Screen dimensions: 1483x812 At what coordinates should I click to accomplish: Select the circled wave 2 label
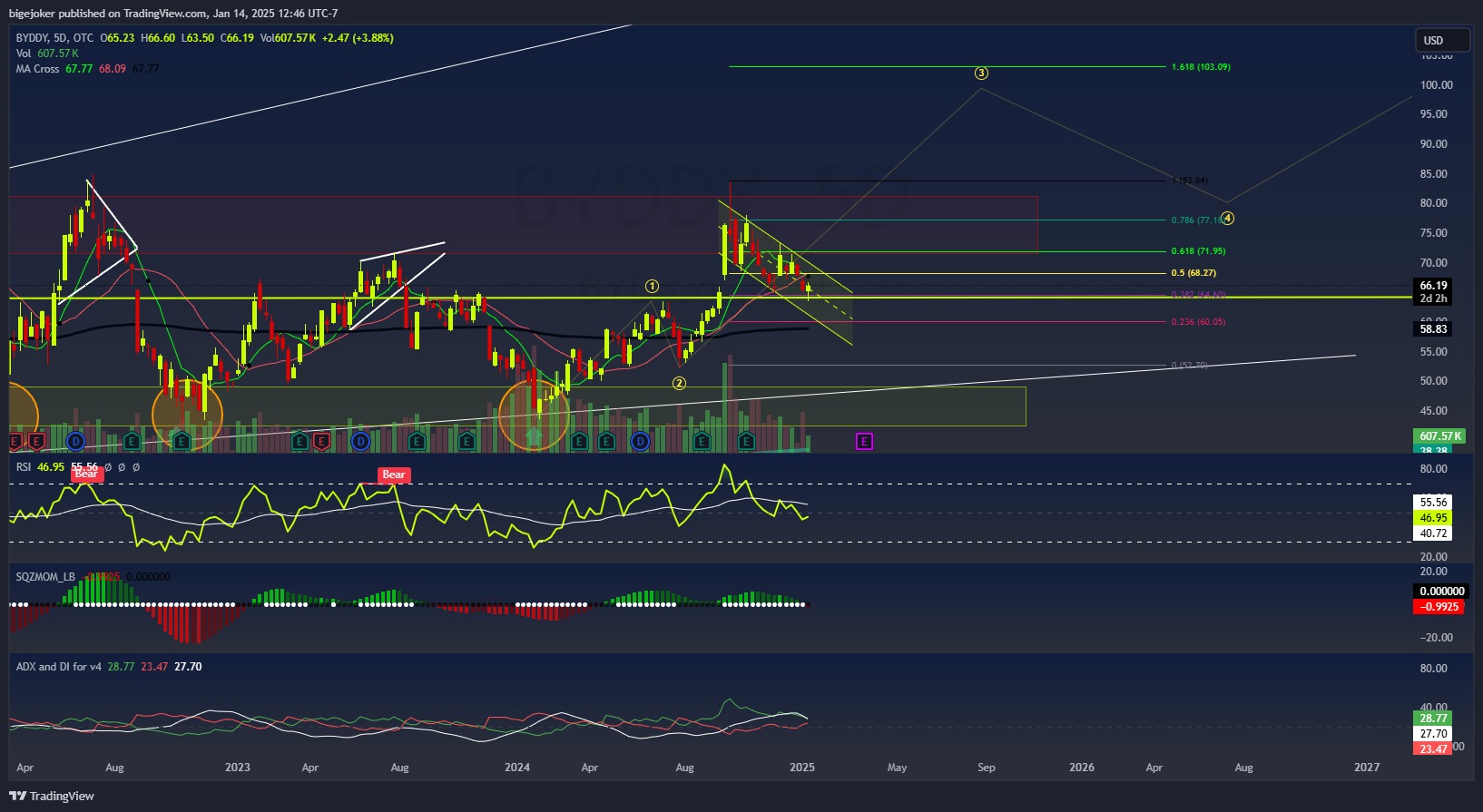pyautogui.click(x=679, y=384)
